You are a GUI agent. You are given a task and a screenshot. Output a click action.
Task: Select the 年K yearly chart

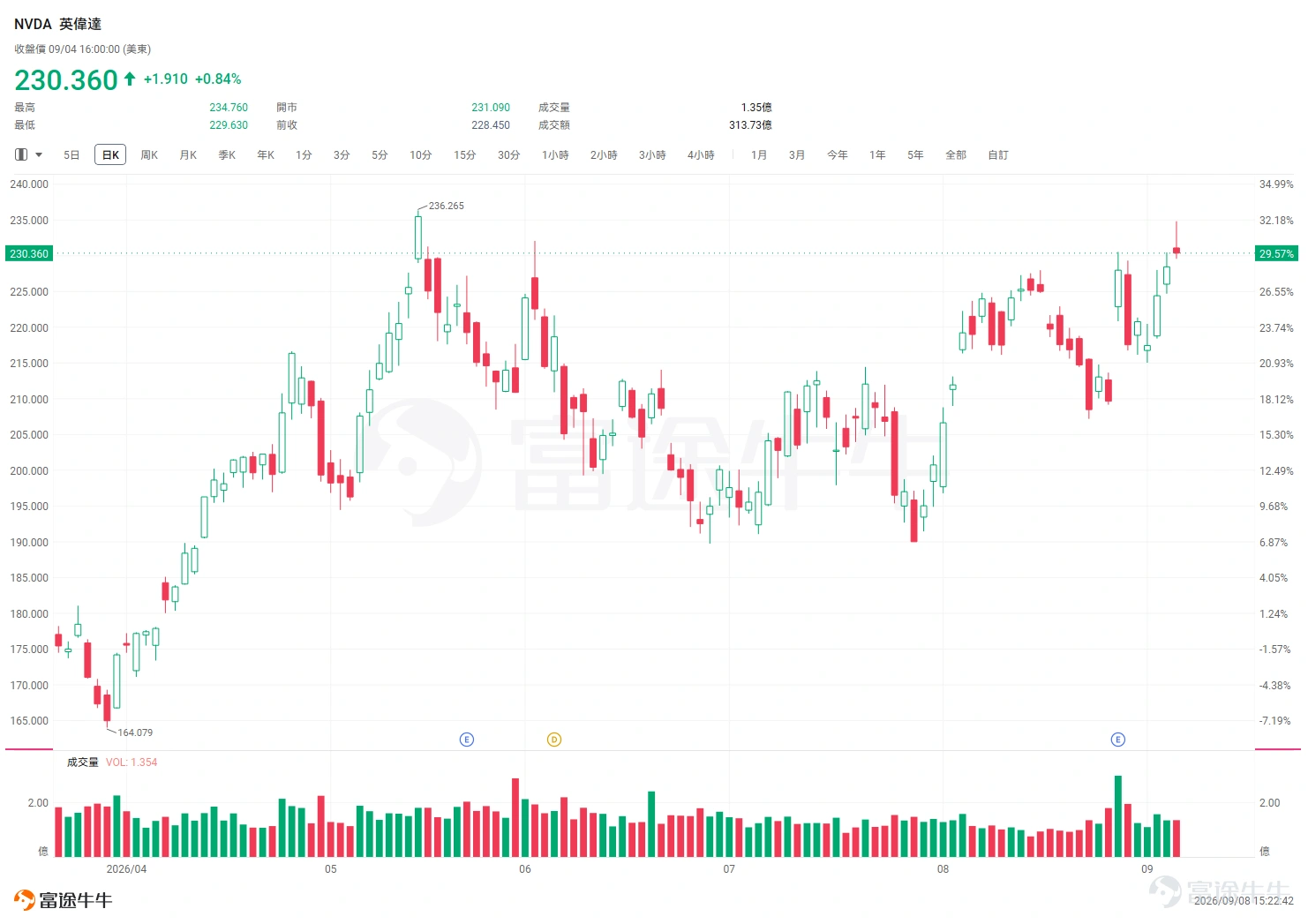(x=266, y=155)
